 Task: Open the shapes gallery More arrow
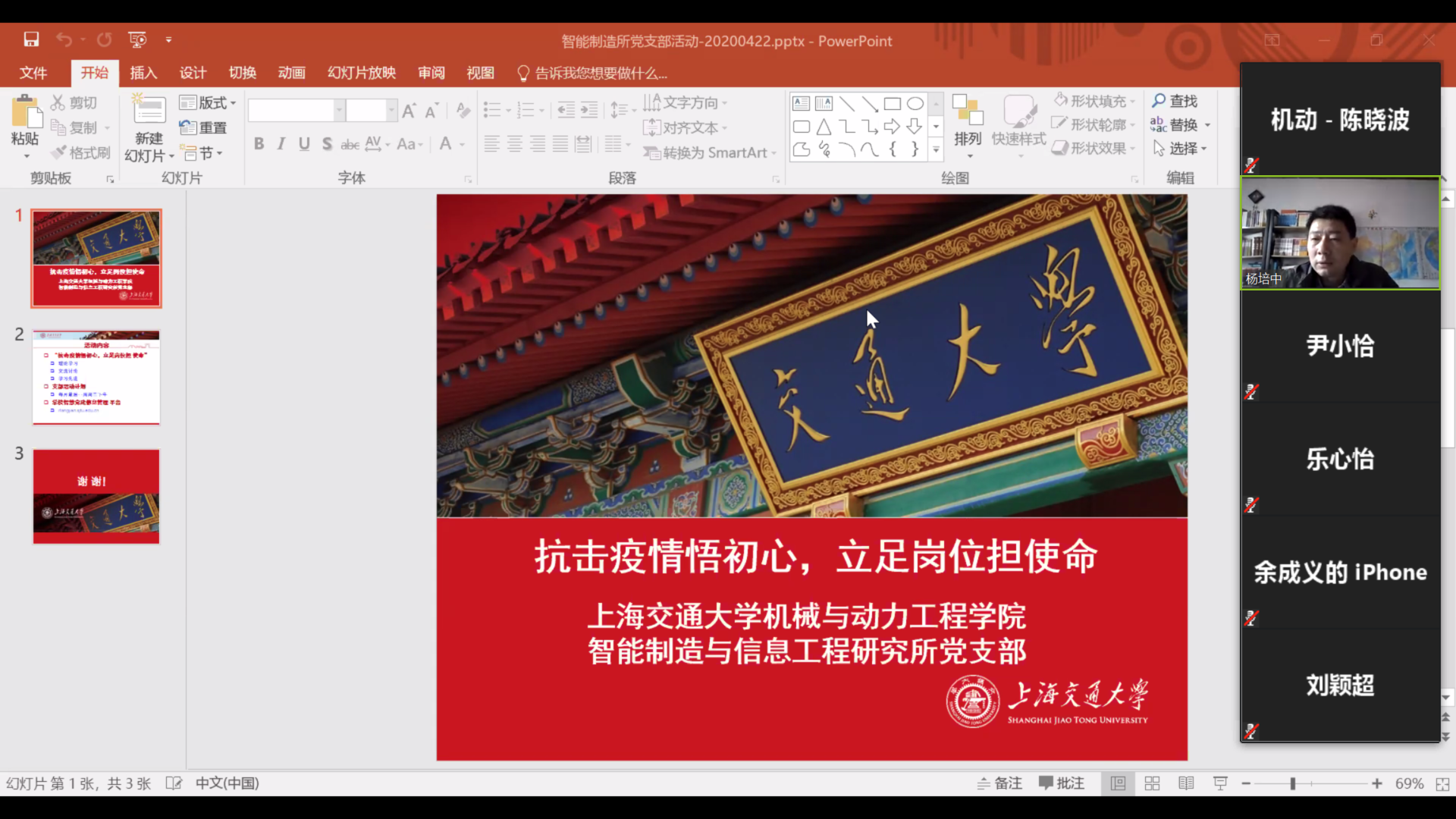pos(936,150)
